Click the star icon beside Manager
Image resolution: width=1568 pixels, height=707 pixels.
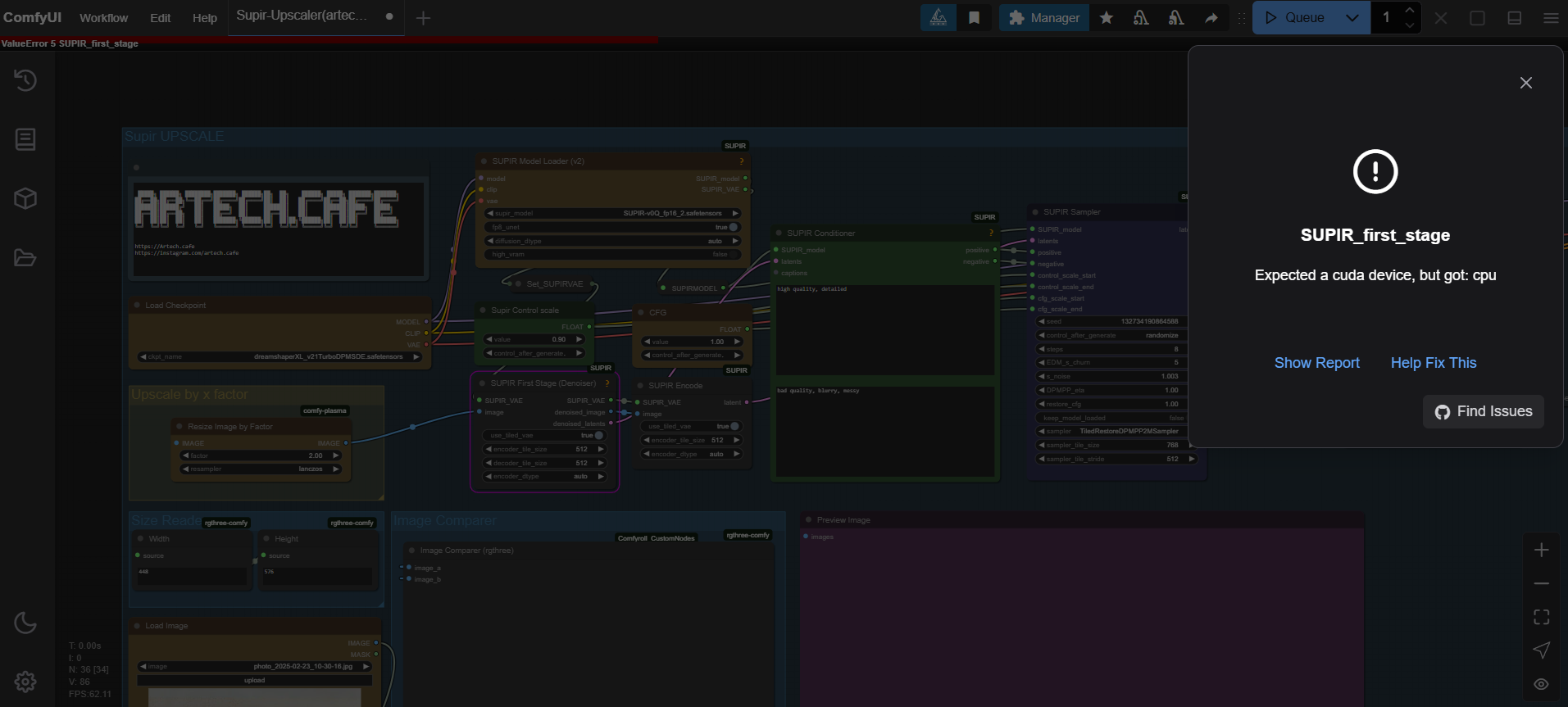(1107, 18)
